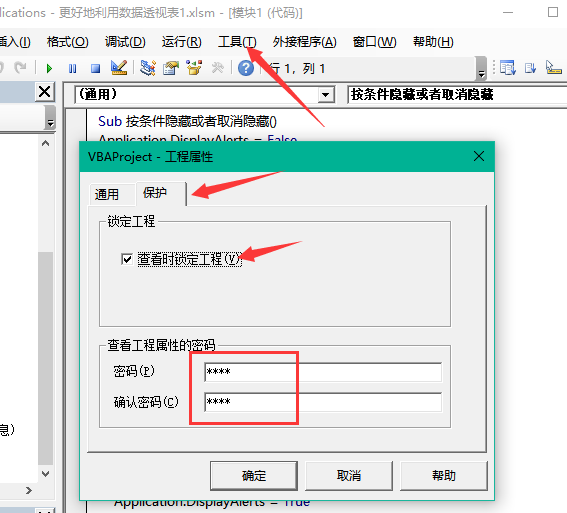
Task: Click the 帮助 button in the dialog
Action: pyautogui.click(x=444, y=475)
